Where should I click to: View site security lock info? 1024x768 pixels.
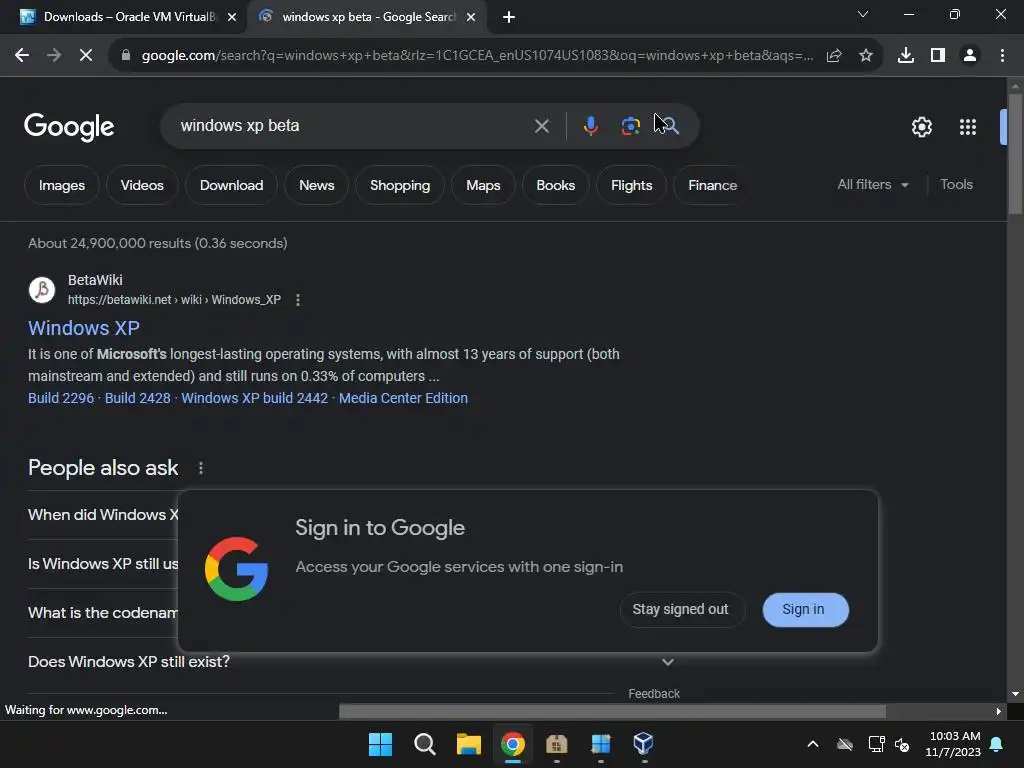(126, 56)
